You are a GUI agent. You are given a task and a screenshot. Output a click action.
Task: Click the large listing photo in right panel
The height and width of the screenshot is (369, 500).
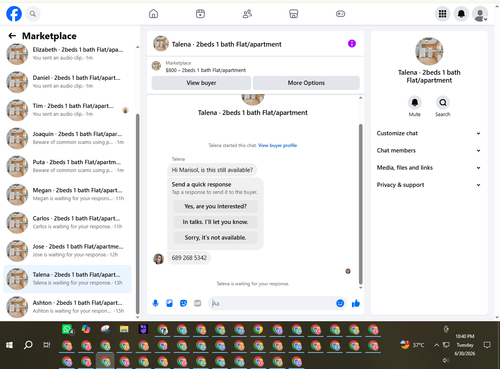point(429,51)
